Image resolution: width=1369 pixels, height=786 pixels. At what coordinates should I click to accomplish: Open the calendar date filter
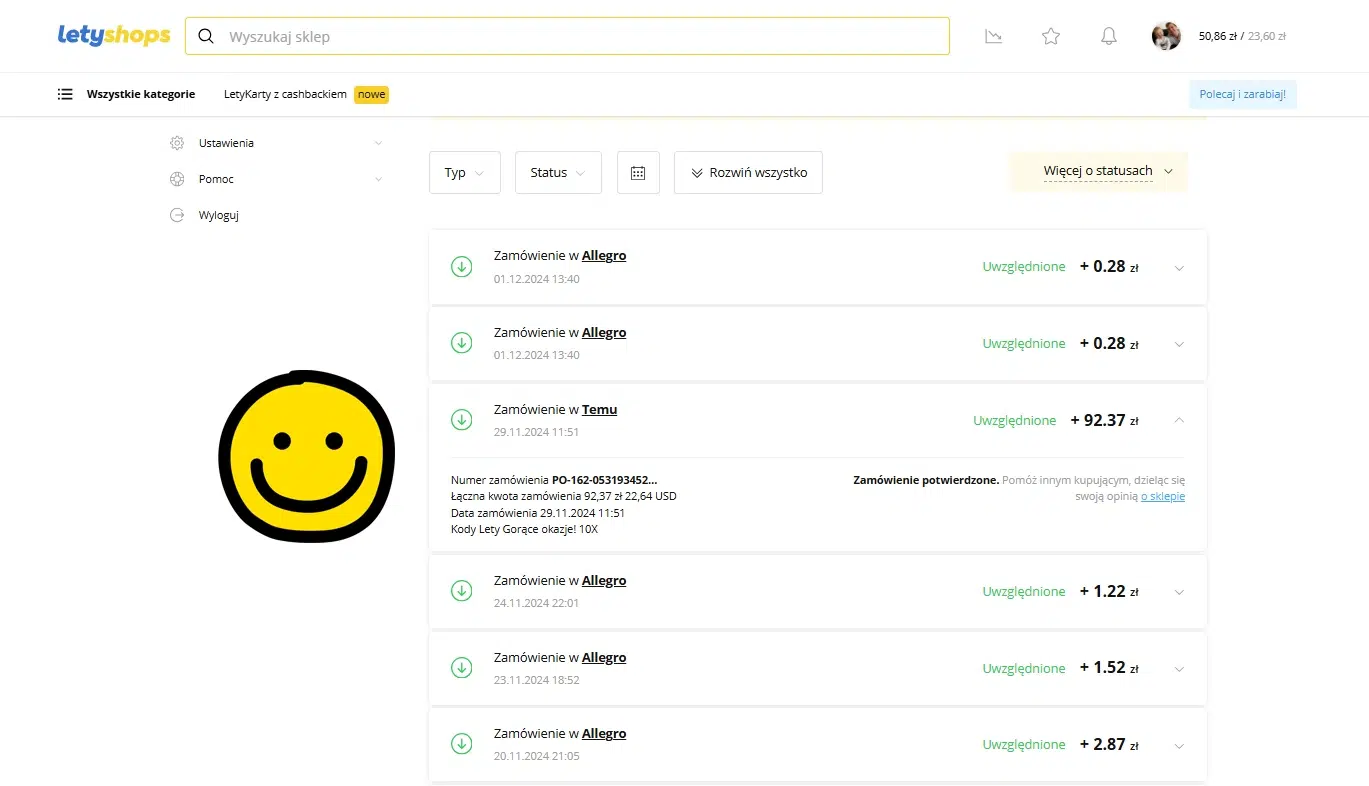(638, 173)
